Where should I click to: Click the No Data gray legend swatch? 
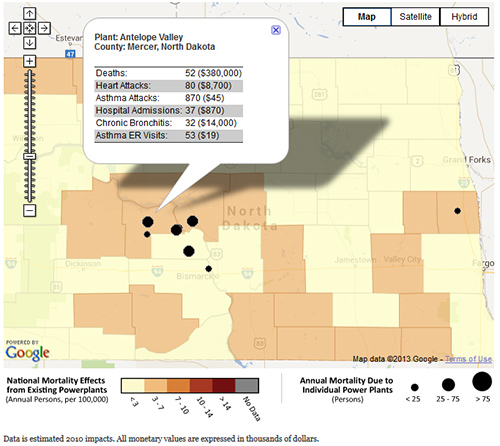tap(247, 386)
